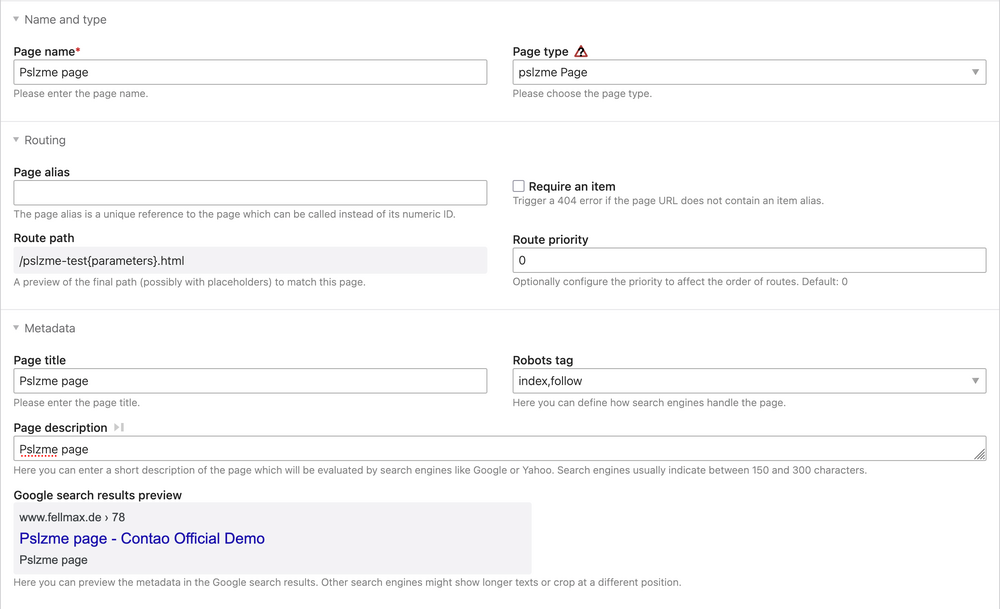Click the Route priority label
Viewport: 1000px width, 609px height.
click(550, 240)
